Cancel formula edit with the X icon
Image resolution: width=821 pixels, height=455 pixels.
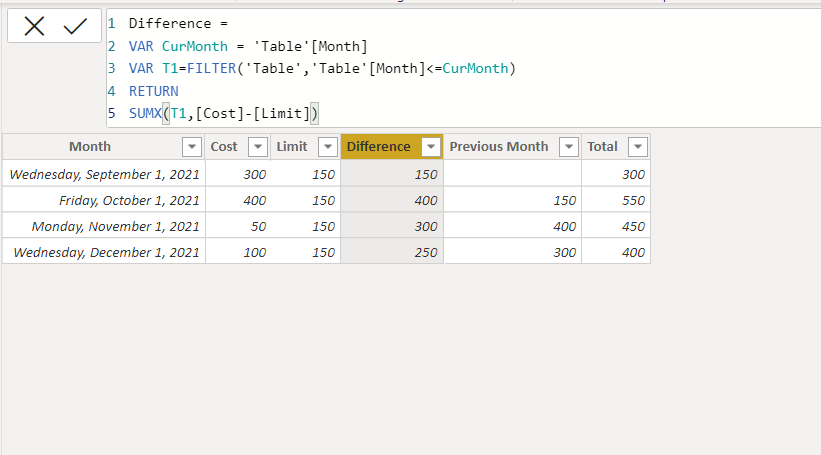[34, 26]
